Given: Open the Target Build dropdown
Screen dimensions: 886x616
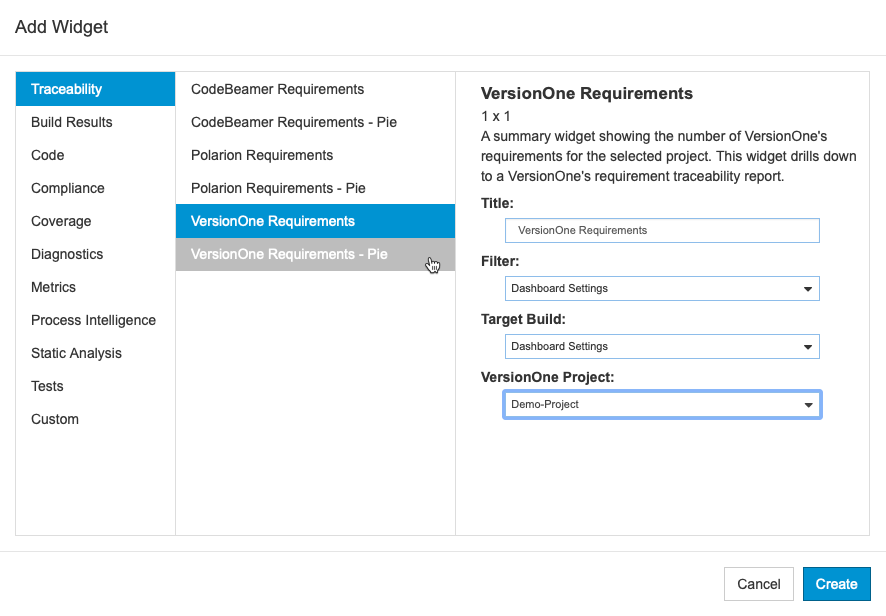Looking at the screenshot, I should 662,346.
